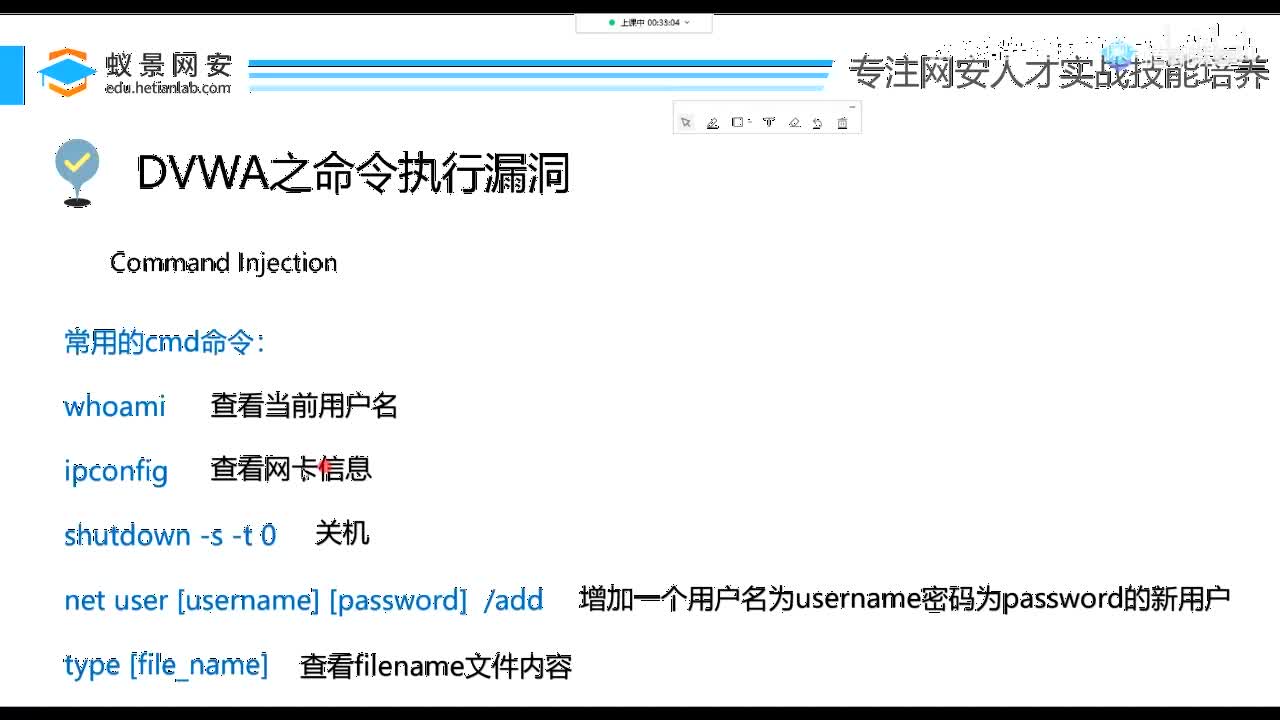Click the 常用的cmd命令 heading
Screen dimensions: 1280x720
pos(164,342)
